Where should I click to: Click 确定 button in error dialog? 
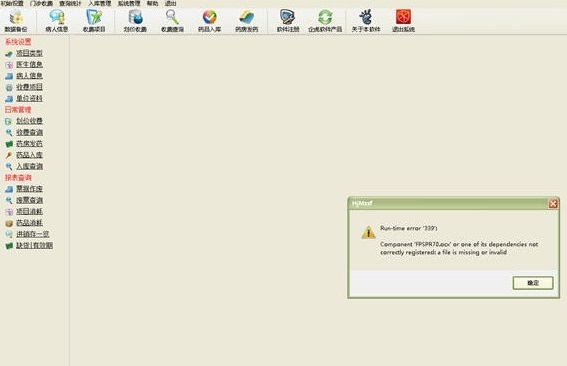pyautogui.click(x=533, y=283)
